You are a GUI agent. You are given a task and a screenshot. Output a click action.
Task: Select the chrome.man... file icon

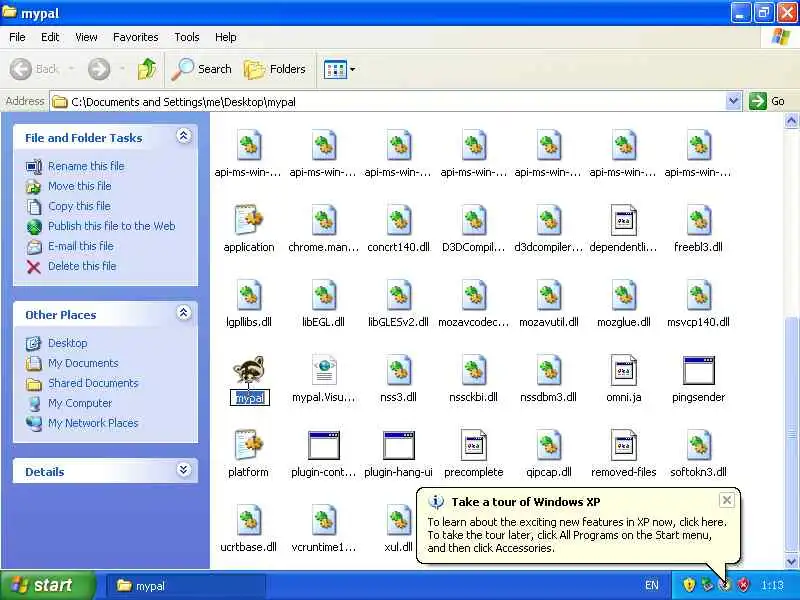click(x=323, y=220)
